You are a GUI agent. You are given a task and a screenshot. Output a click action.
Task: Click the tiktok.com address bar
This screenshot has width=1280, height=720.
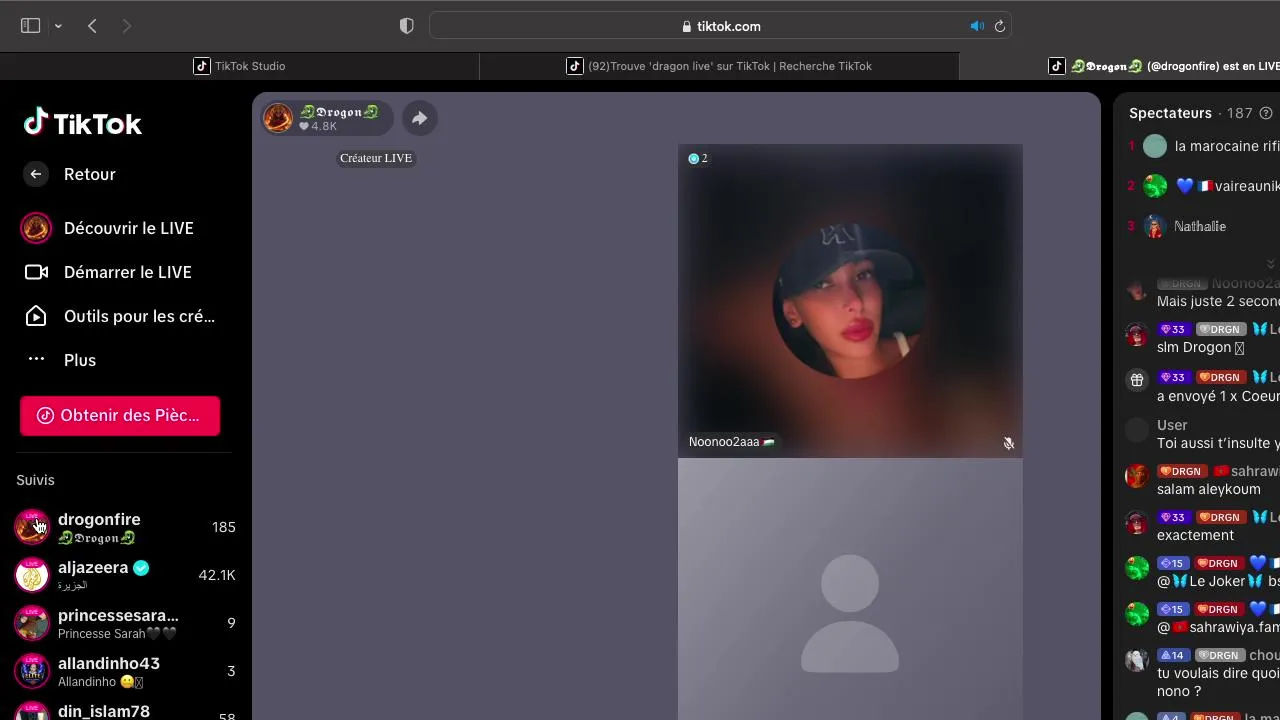pyautogui.click(x=720, y=26)
